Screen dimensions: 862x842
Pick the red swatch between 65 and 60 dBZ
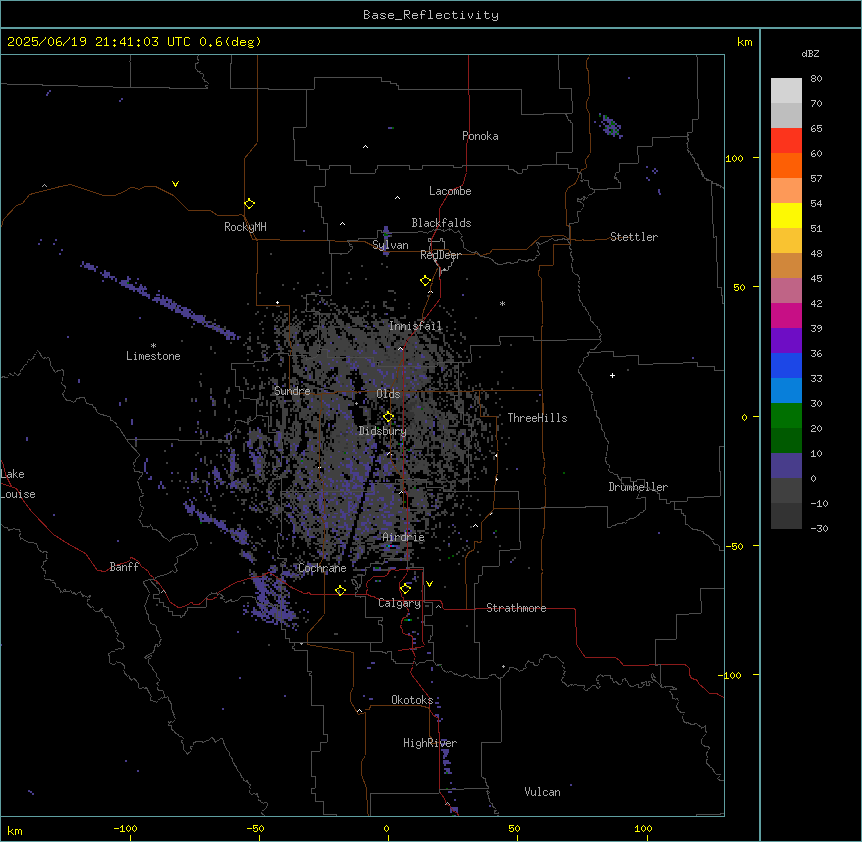[x=786, y=141]
